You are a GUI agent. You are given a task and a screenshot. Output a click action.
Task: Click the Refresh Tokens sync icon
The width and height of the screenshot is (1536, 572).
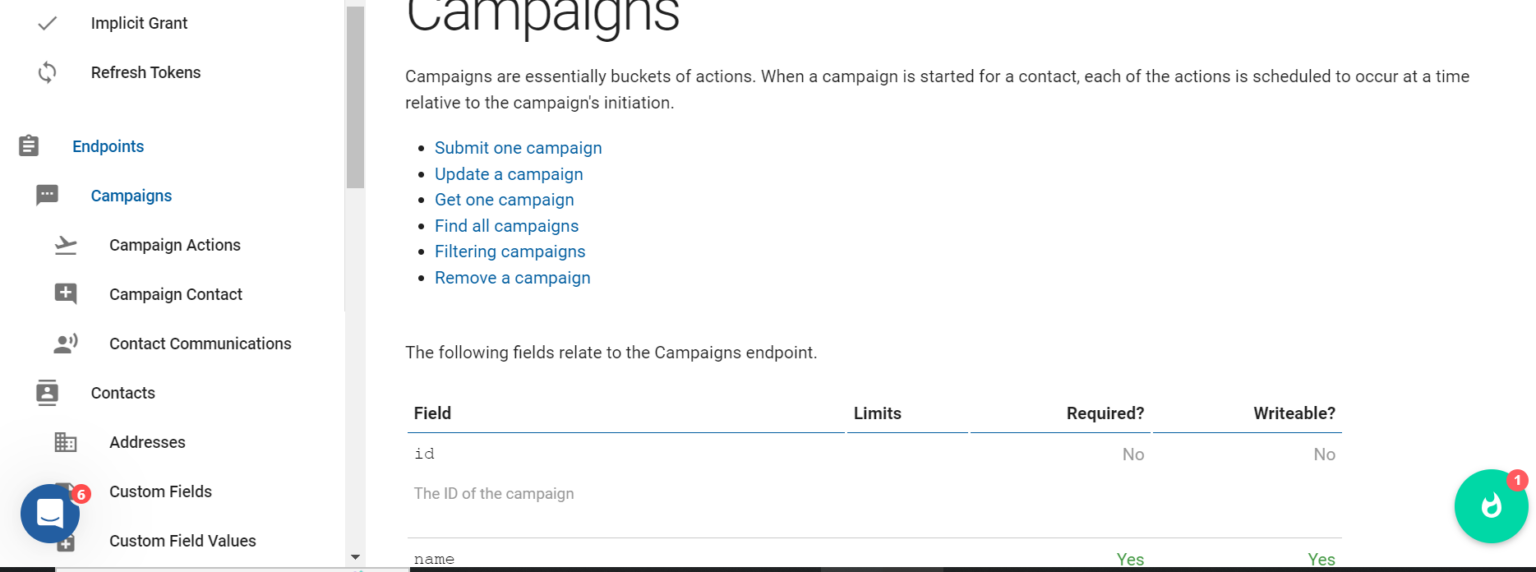coord(47,73)
